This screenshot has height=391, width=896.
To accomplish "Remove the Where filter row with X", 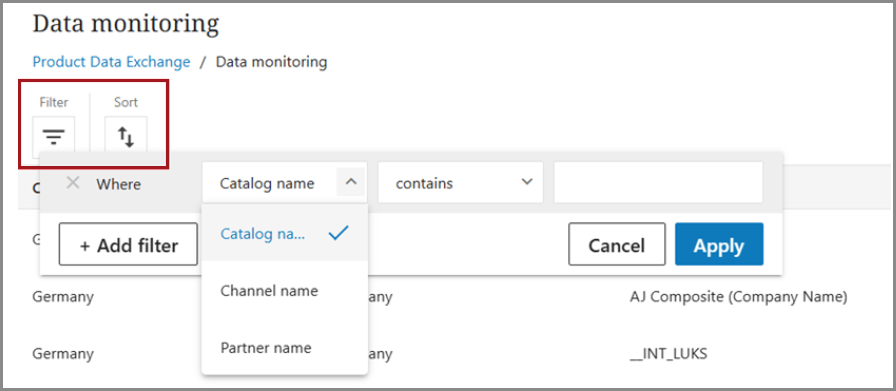I will click(73, 183).
